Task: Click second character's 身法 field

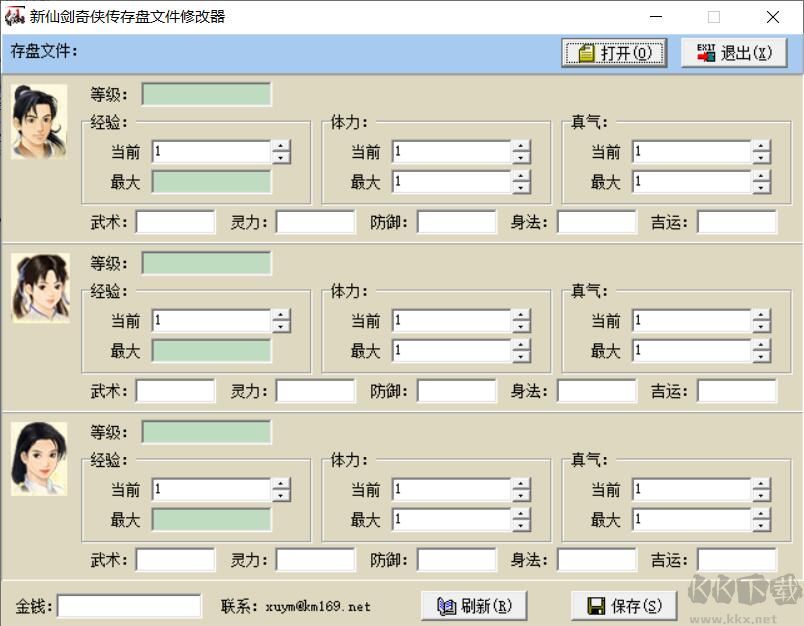Action: point(597,391)
